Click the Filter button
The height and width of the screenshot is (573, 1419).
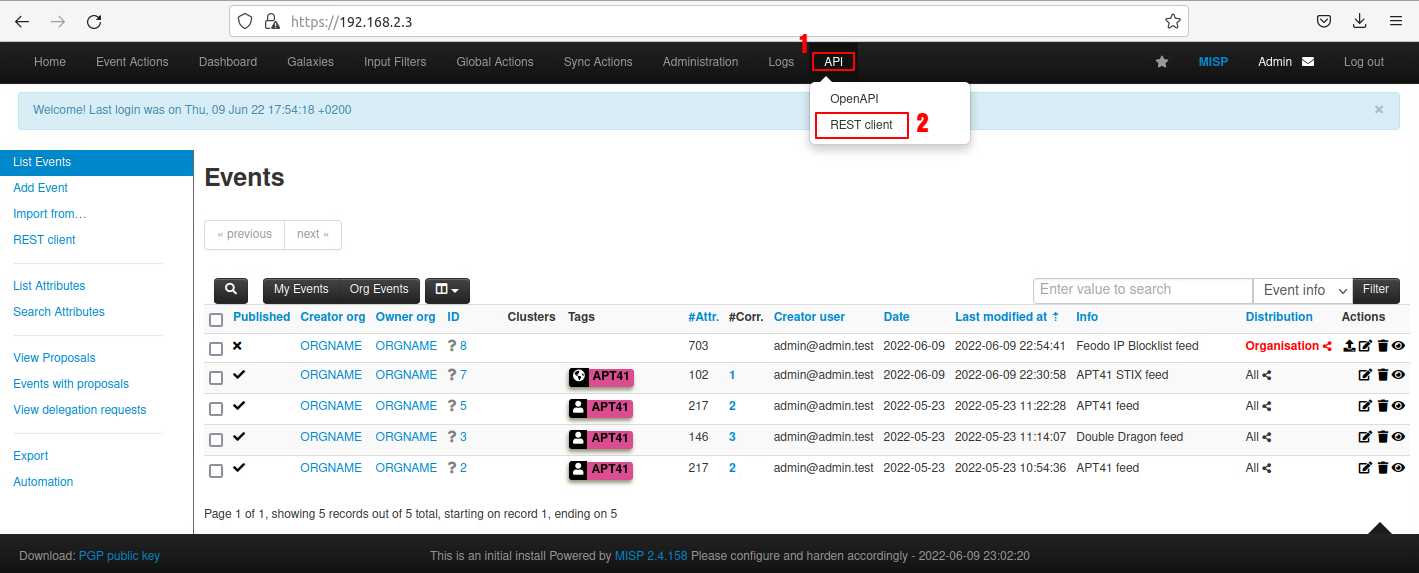tap(1375, 290)
